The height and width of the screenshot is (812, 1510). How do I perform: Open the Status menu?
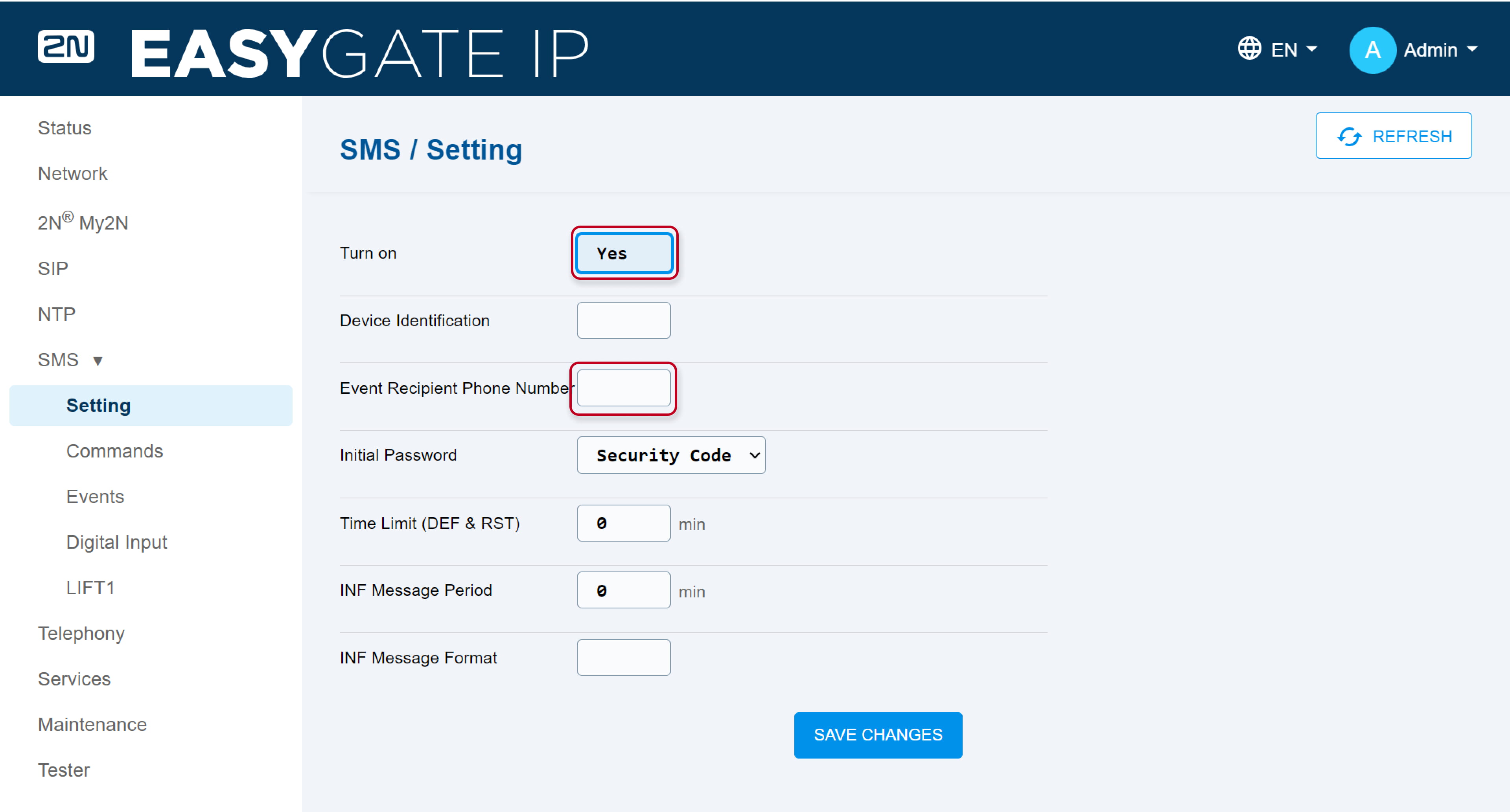click(64, 128)
